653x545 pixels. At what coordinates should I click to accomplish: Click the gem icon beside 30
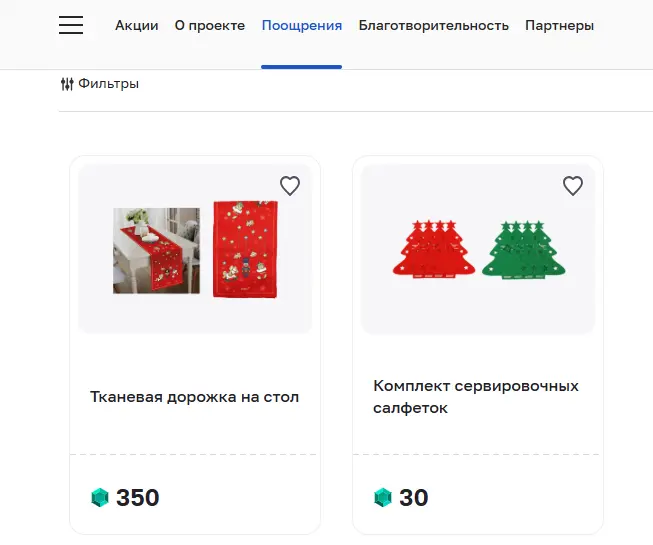pyautogui.click(x=383, y=498)
